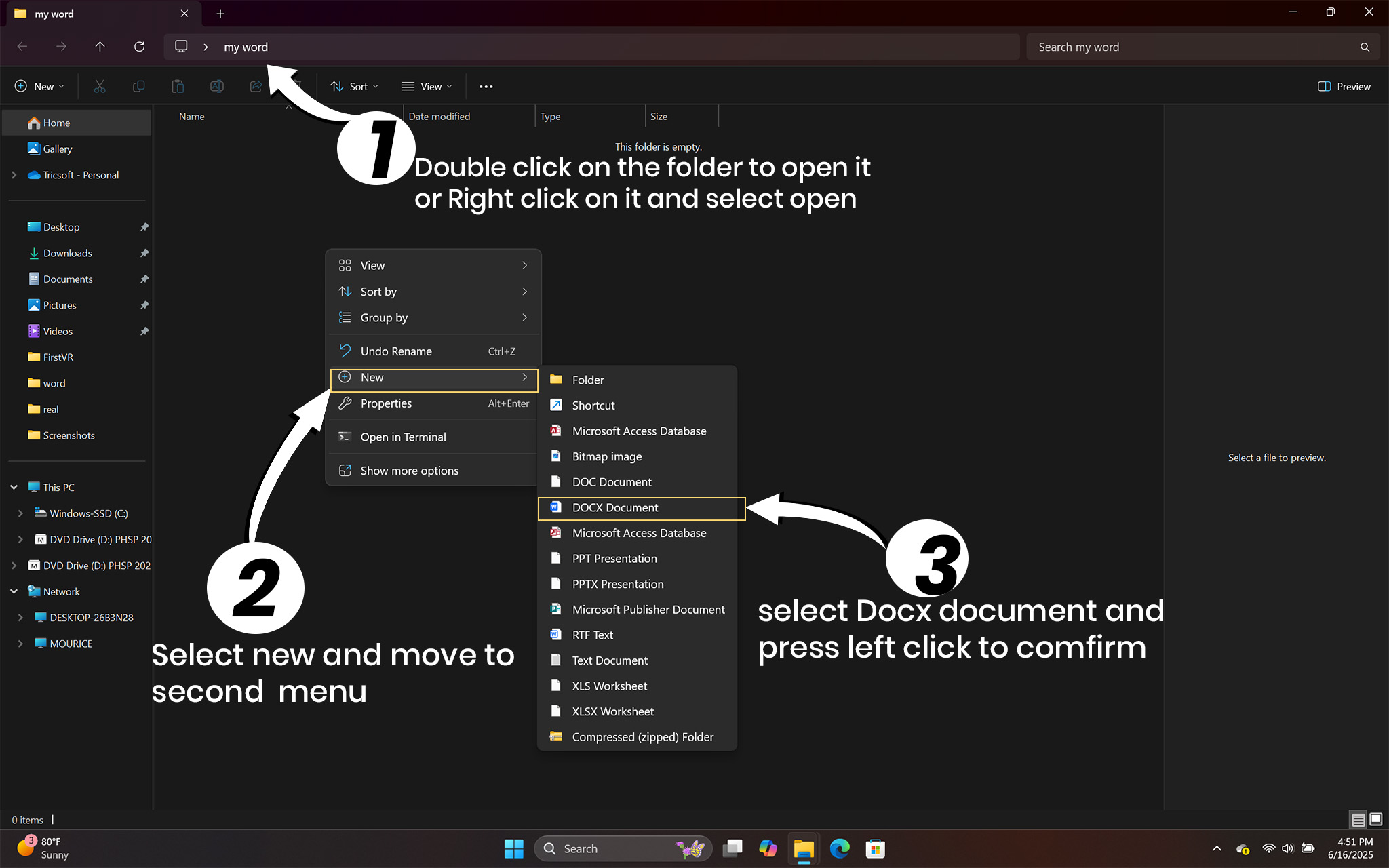This screenshot has width=1389, height=868.
Task: Open the See more ellipsis menu
Action: click(x=486, y=86)
